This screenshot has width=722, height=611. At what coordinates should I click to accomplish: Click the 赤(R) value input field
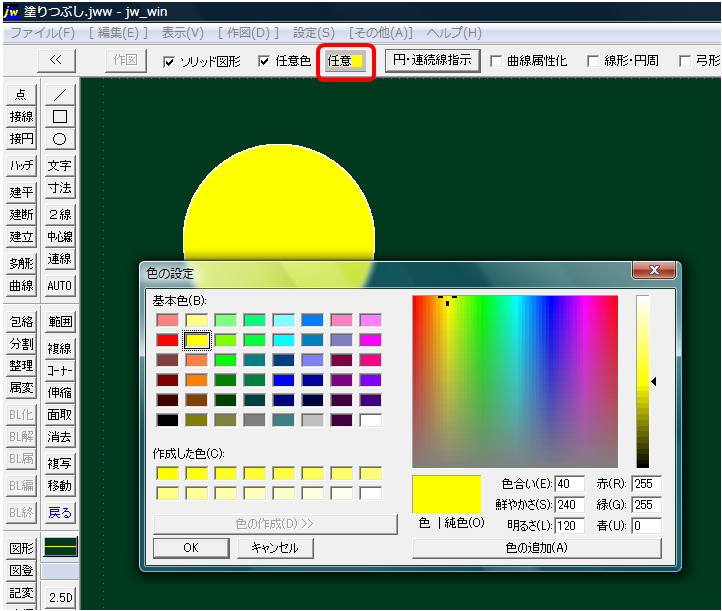point(646,484)
